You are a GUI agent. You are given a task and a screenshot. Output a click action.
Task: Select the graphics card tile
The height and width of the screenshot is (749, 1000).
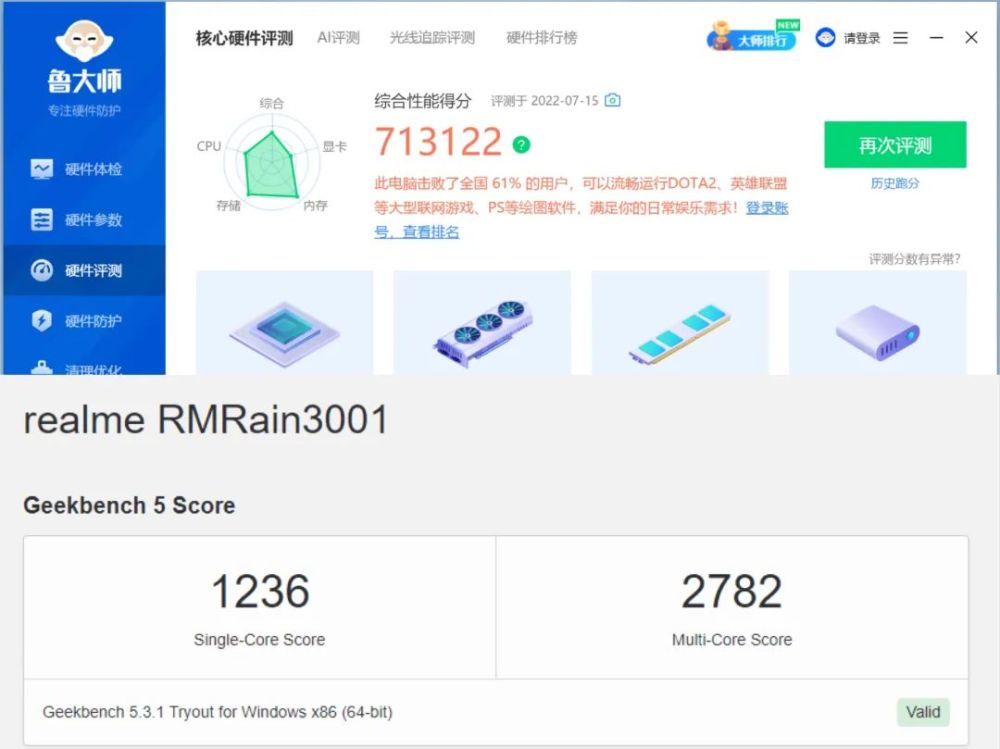(x=482, y=322)
